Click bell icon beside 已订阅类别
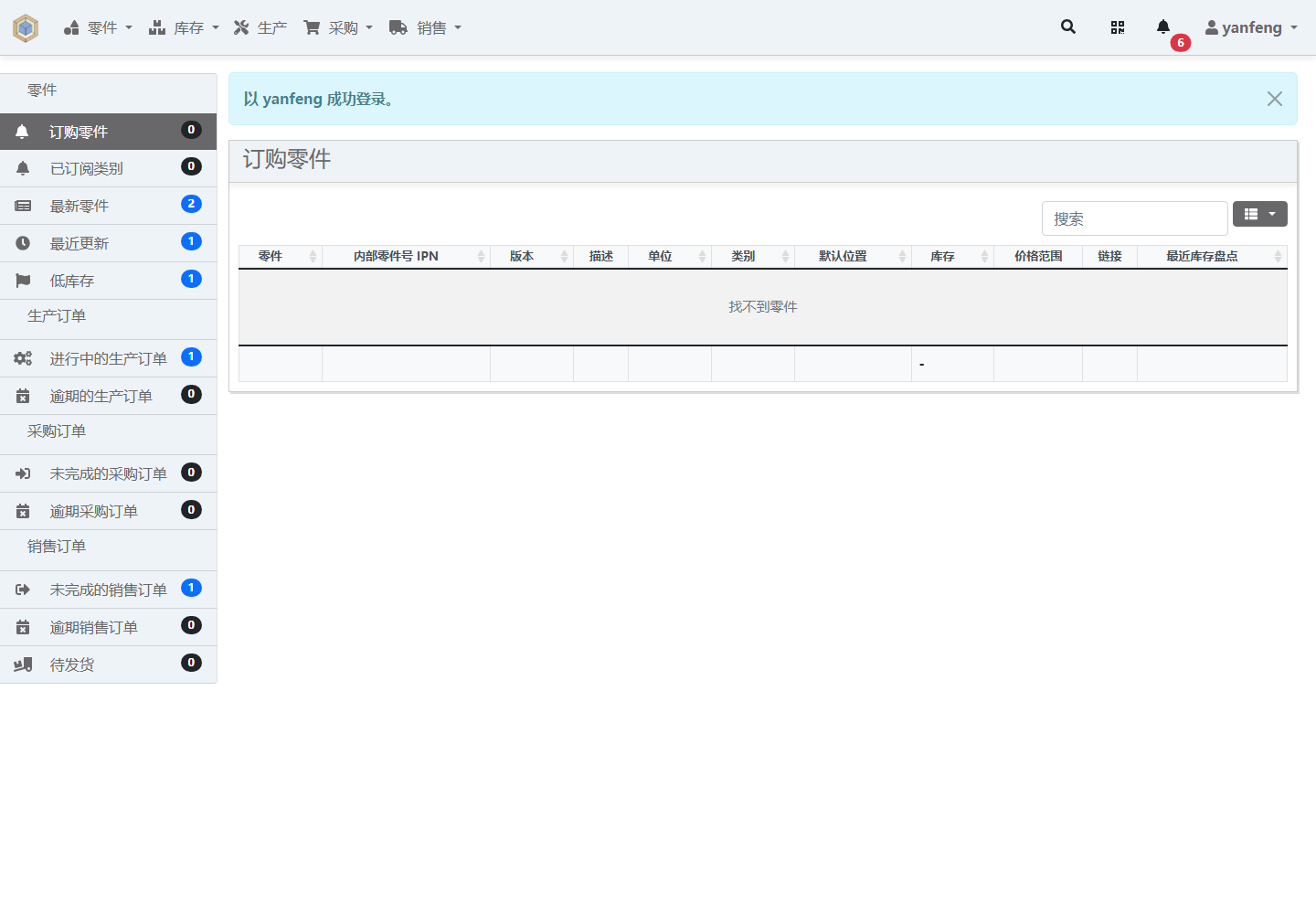The image size is (1316, 914). pos(23,168)
